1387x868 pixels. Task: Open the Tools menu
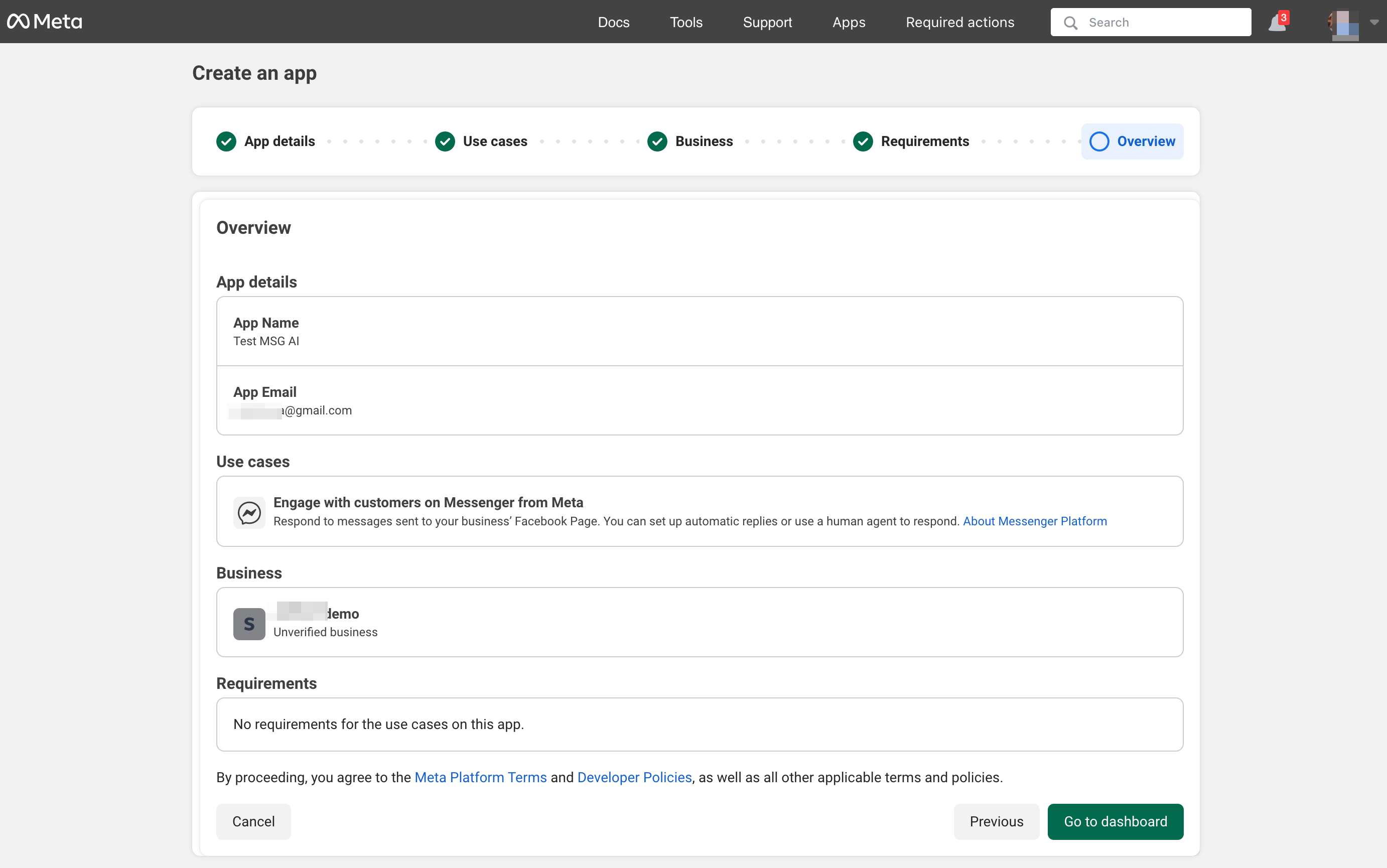(686, 23)
